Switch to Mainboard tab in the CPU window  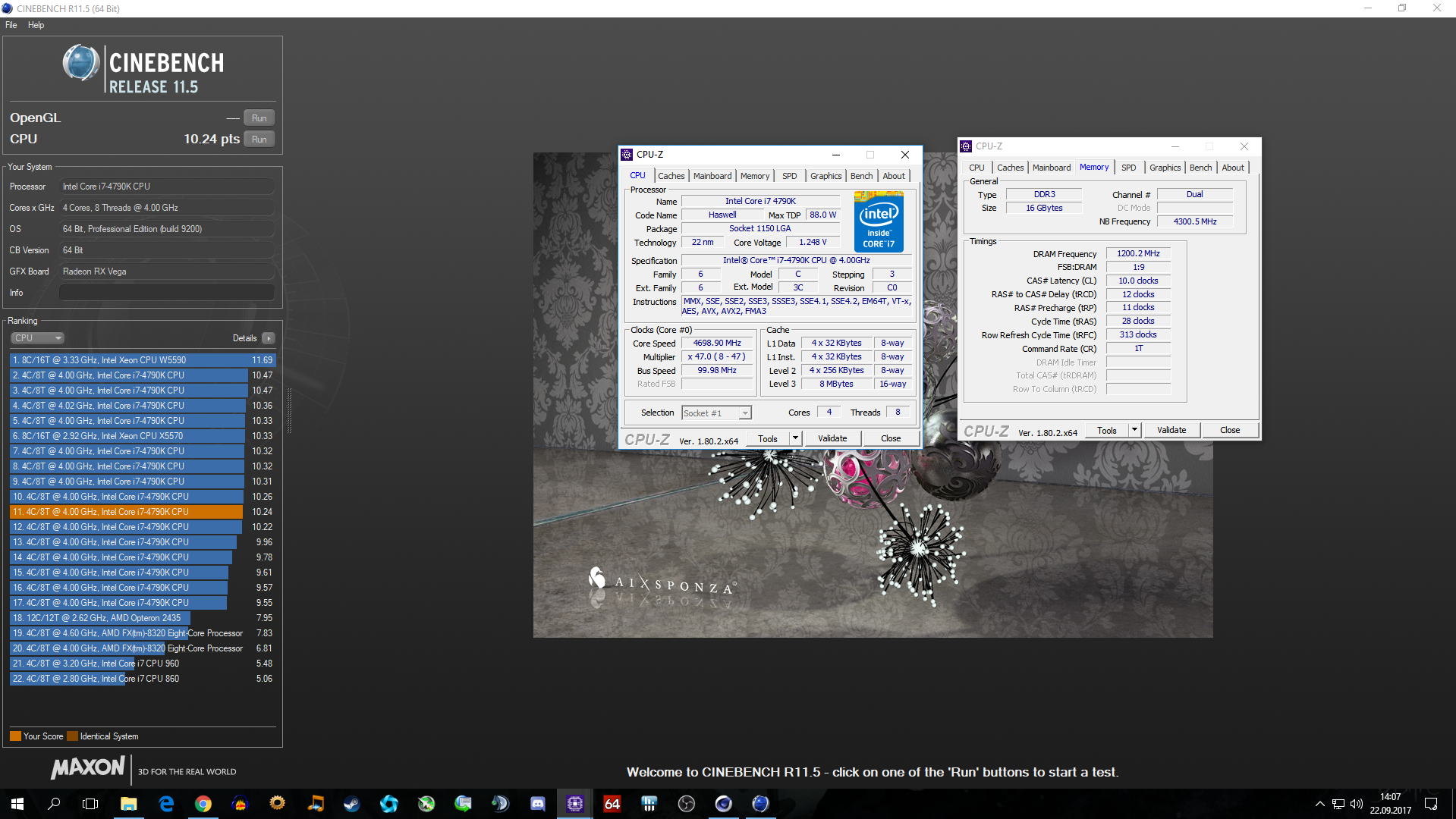[x=712, y=176]
